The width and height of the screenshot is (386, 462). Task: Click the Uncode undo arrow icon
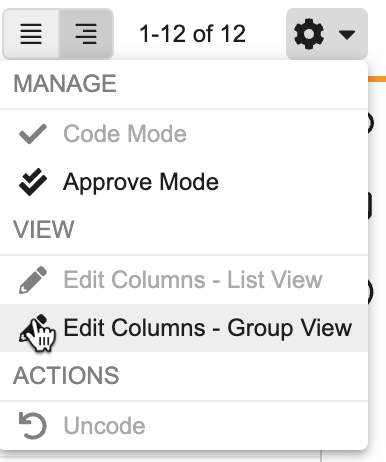click(33, 425)
